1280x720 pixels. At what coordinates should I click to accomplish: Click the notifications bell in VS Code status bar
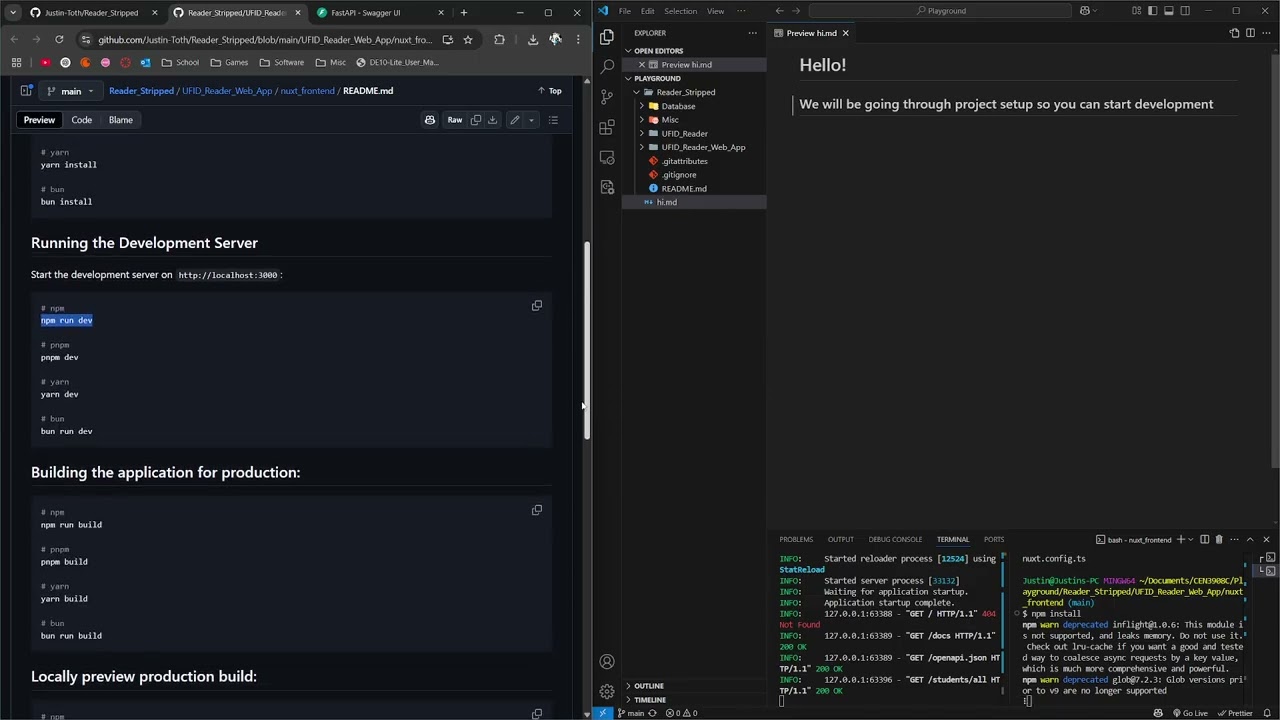tap(1267, 713)
